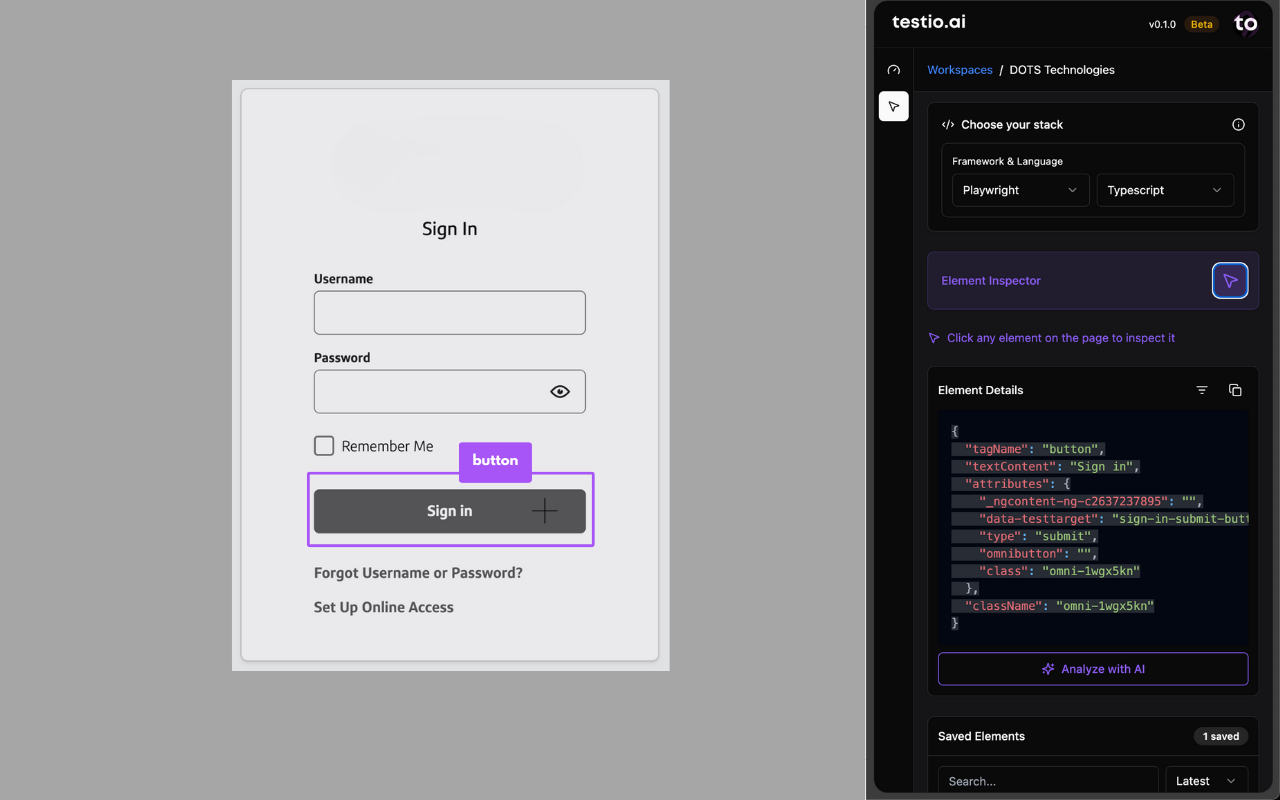Viewport: 1280px width, 800px height.
Task: Open the dashboard gauge icon in sidebar
Action: click(894, 70)
